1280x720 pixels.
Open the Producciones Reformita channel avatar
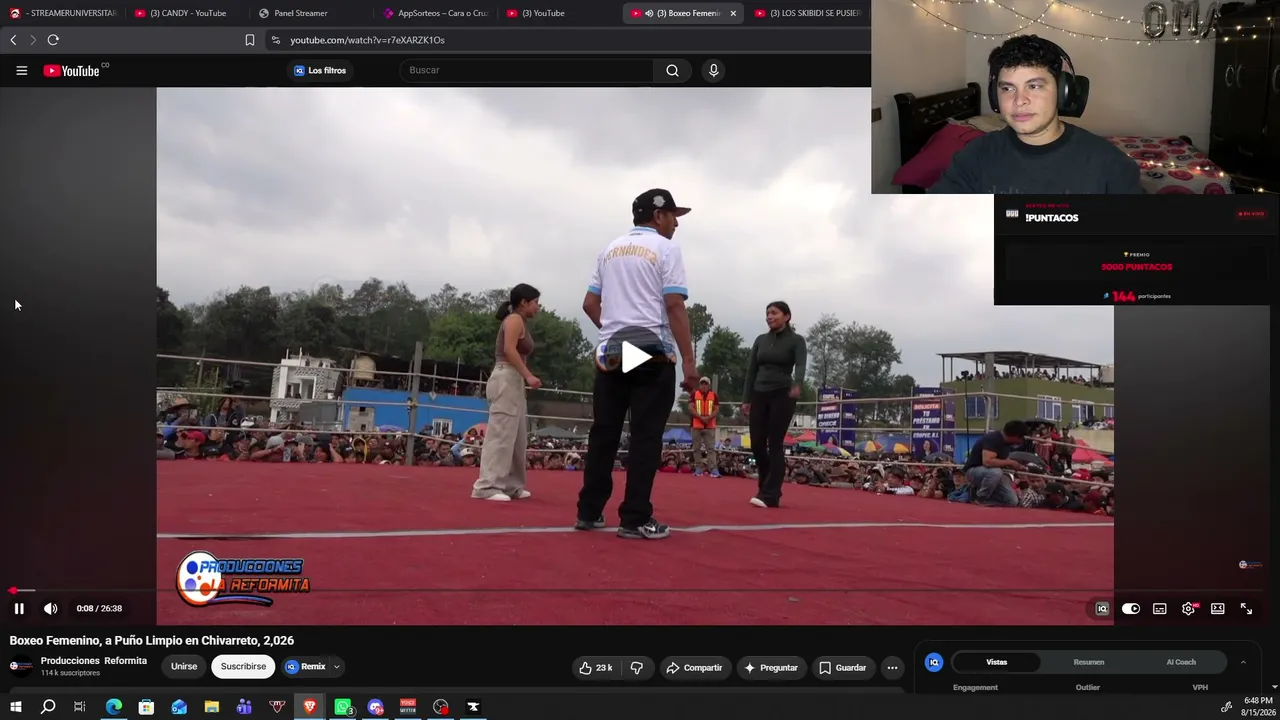tap(21, 666)
